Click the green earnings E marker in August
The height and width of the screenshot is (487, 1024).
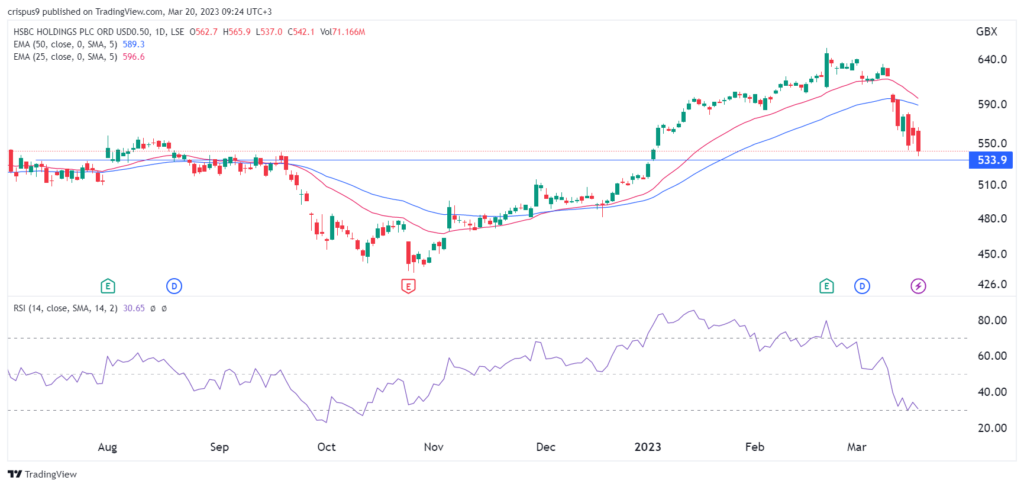click(108, 285)
